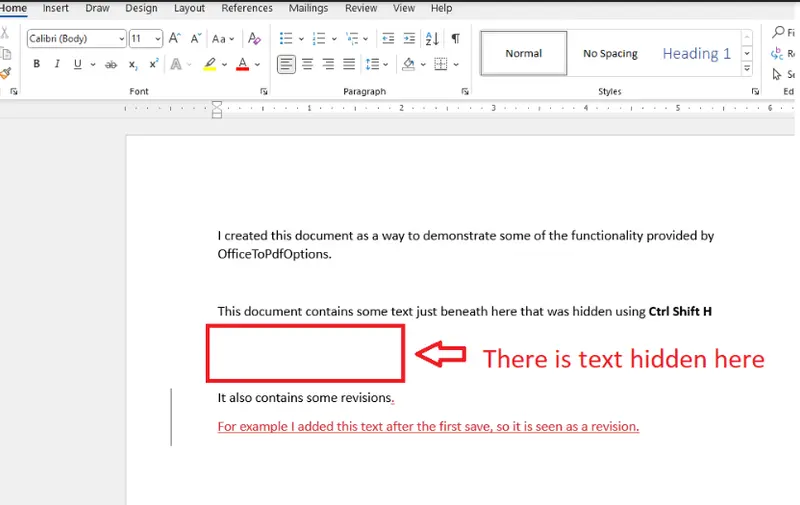Viewport: 800px width, 505px height.
Task: Open the Mailings ribbon tab
Action: click(308, 8)
